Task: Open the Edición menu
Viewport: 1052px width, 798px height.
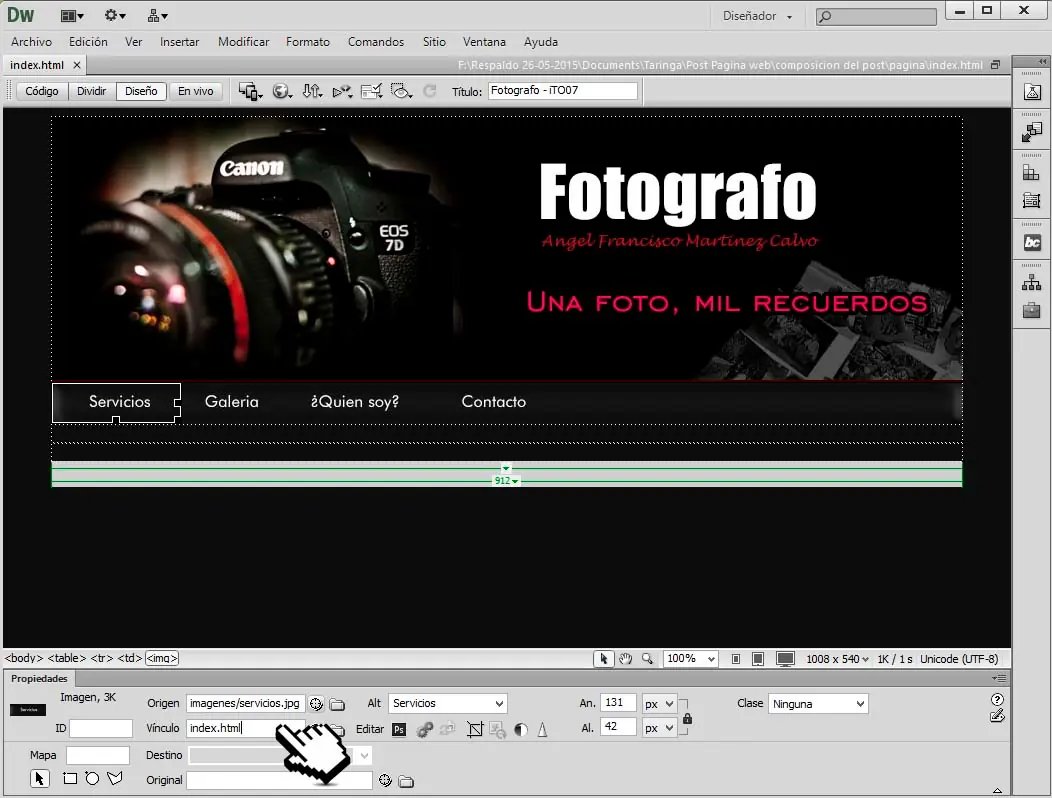Action: 88,42
